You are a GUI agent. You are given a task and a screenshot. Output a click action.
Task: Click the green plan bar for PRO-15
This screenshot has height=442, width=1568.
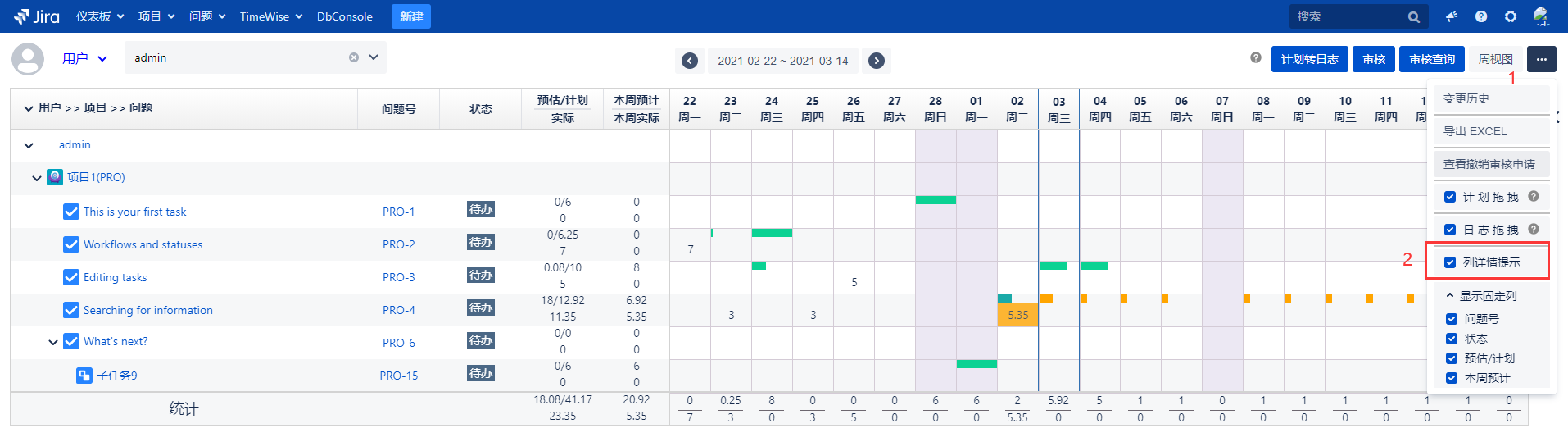(x=977, y=364)
